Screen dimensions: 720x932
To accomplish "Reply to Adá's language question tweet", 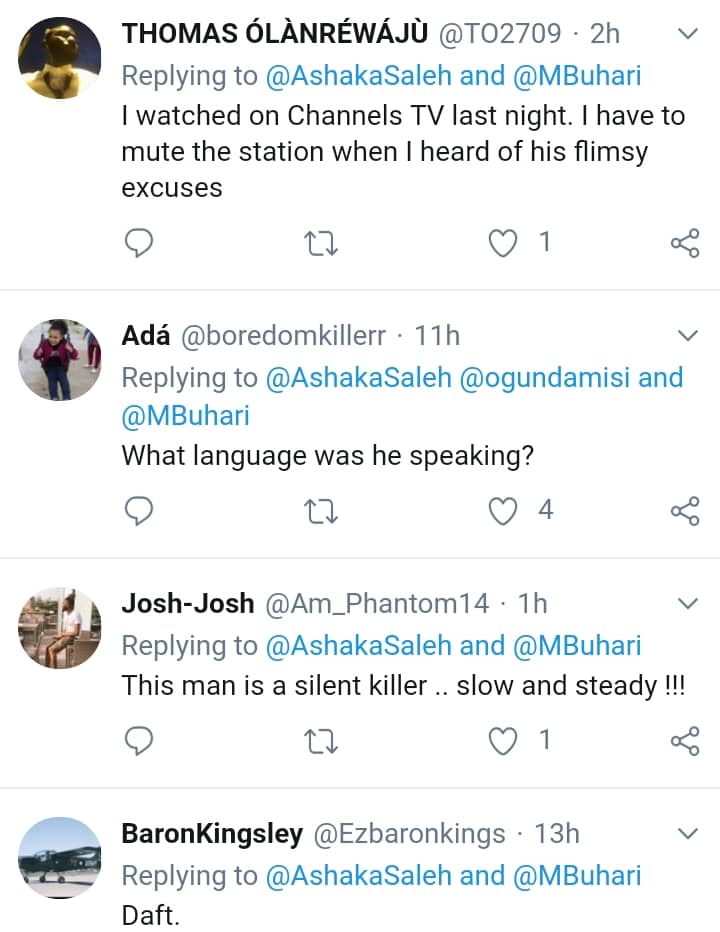I will pyautogui.click(x=139, y=511).
